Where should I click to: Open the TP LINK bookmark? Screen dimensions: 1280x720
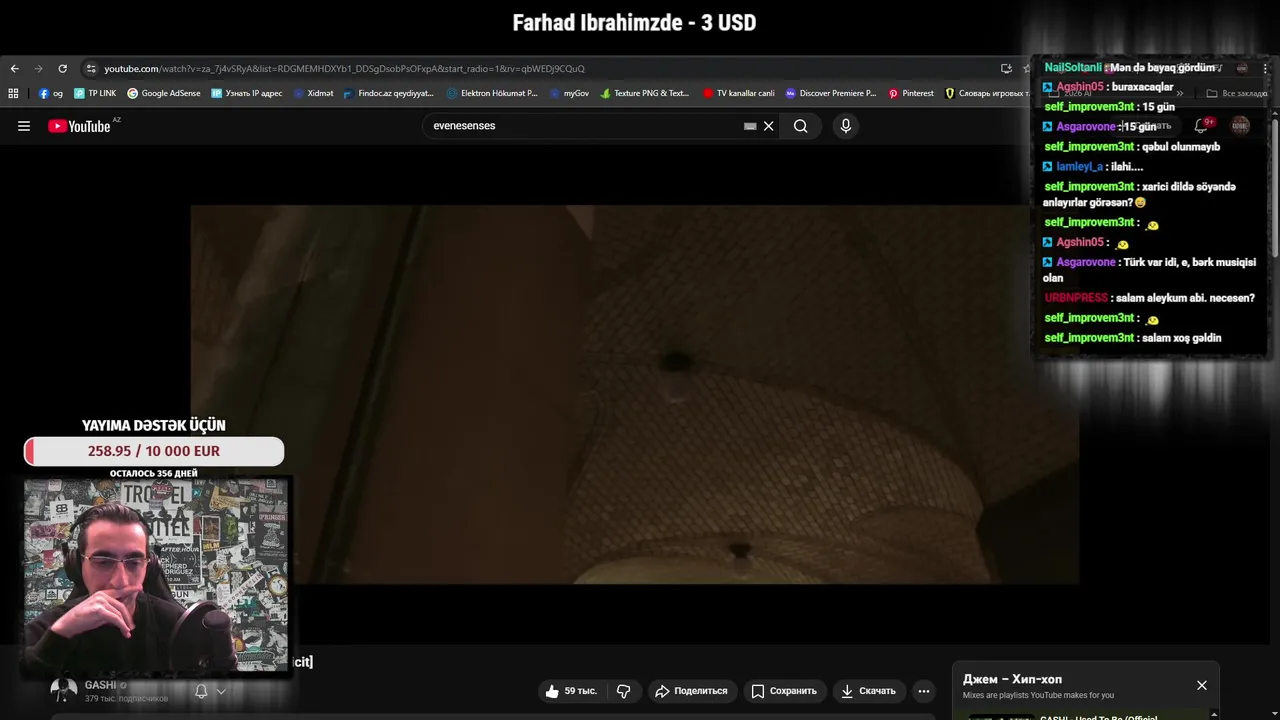(x=95, y=93)
